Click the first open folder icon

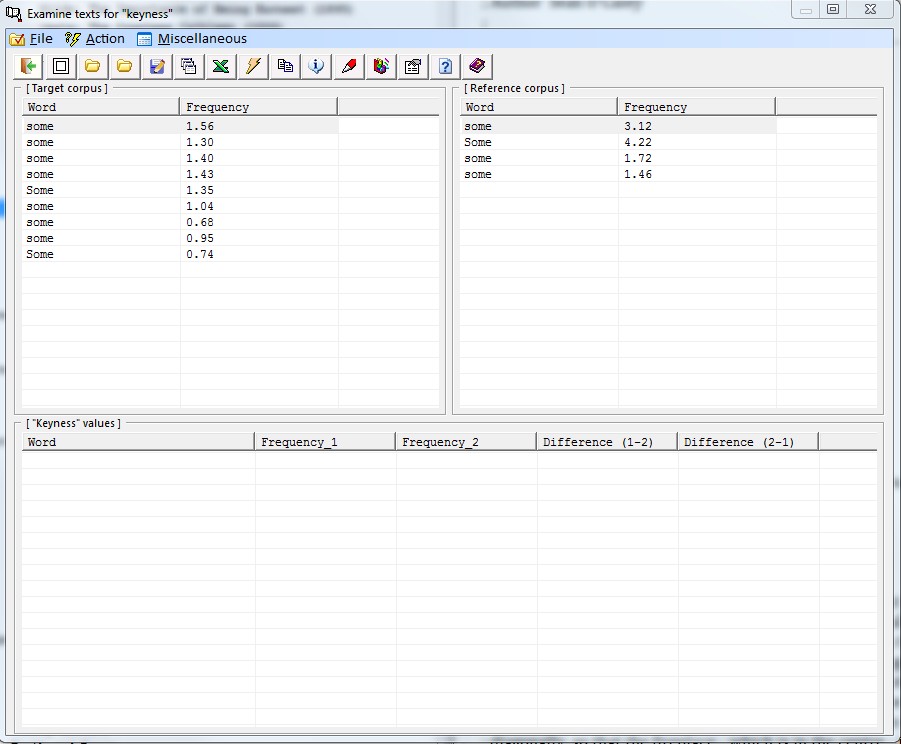(93, 66)
